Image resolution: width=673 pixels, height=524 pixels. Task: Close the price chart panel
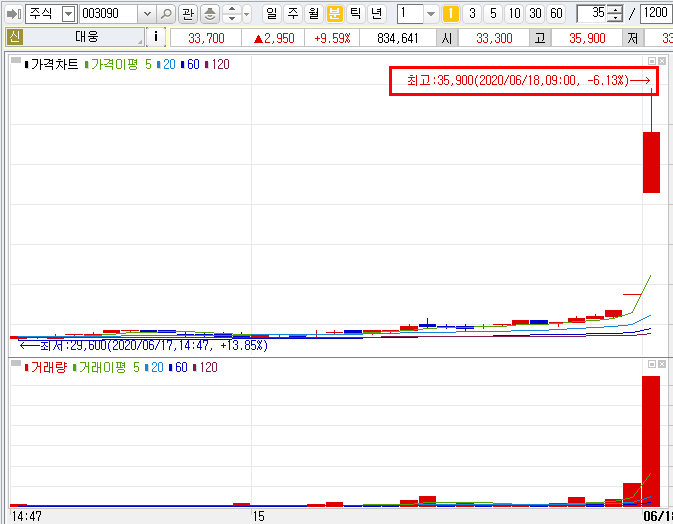click(662, 61)
